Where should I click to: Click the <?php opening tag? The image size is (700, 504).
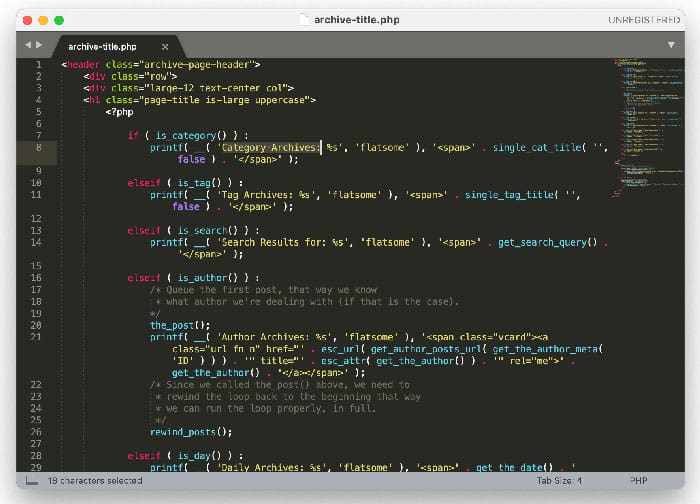point(119,112)
